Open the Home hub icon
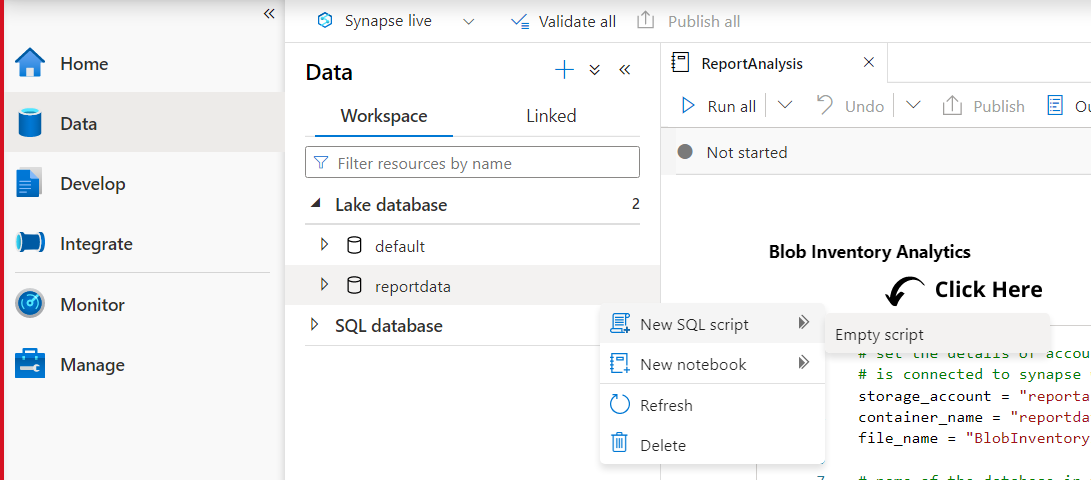The width and height of the screenshot is (1091, 480). 31,63
